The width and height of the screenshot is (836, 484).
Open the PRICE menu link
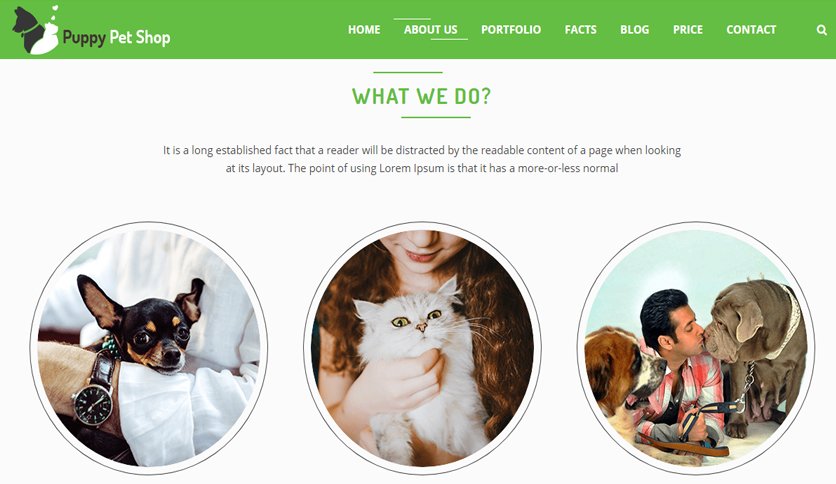coord(688,30)
